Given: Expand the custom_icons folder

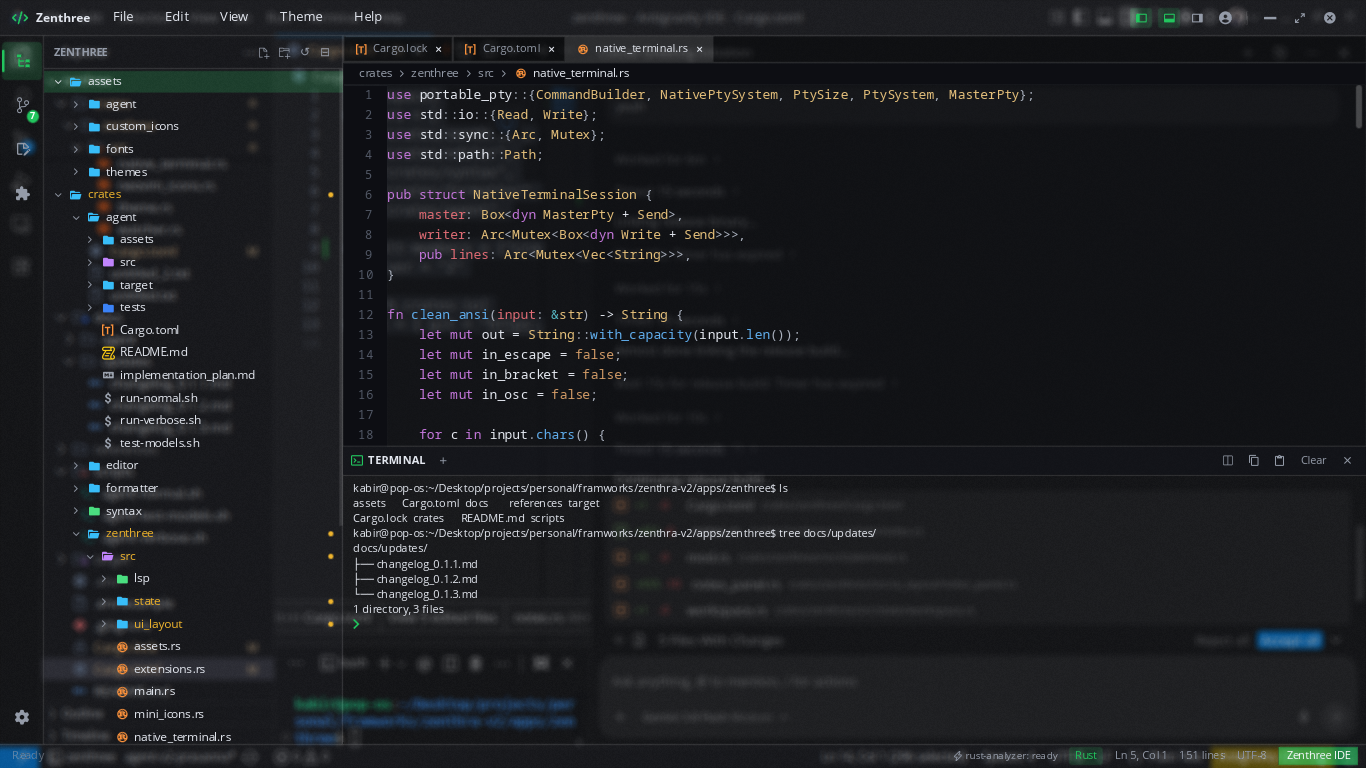Looking at the screenshot, I should [x=76, y=126].
